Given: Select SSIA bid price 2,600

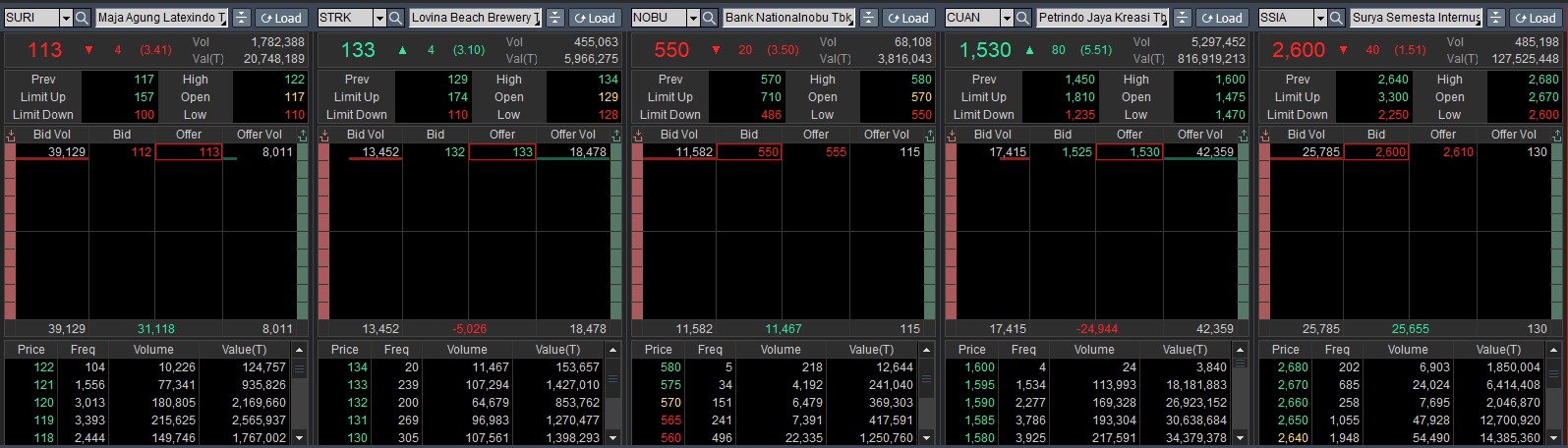Looking at the screenshot, I should [x=1376, y=152].
